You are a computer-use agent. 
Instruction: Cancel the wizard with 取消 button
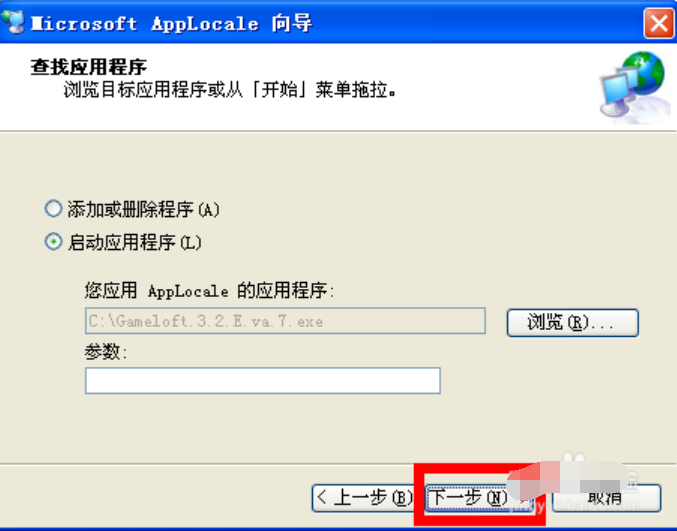606,498
